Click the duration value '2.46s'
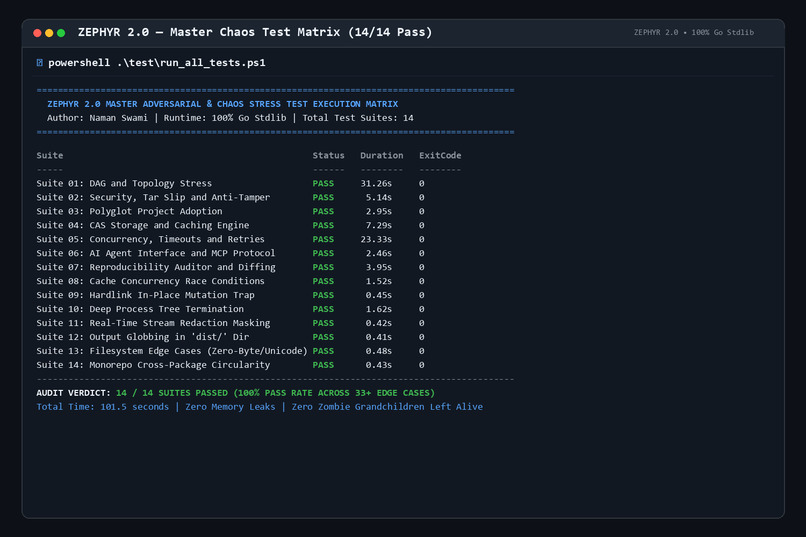Image resolution: width=806 pixels, height=537 pixels. coord(379,253)
